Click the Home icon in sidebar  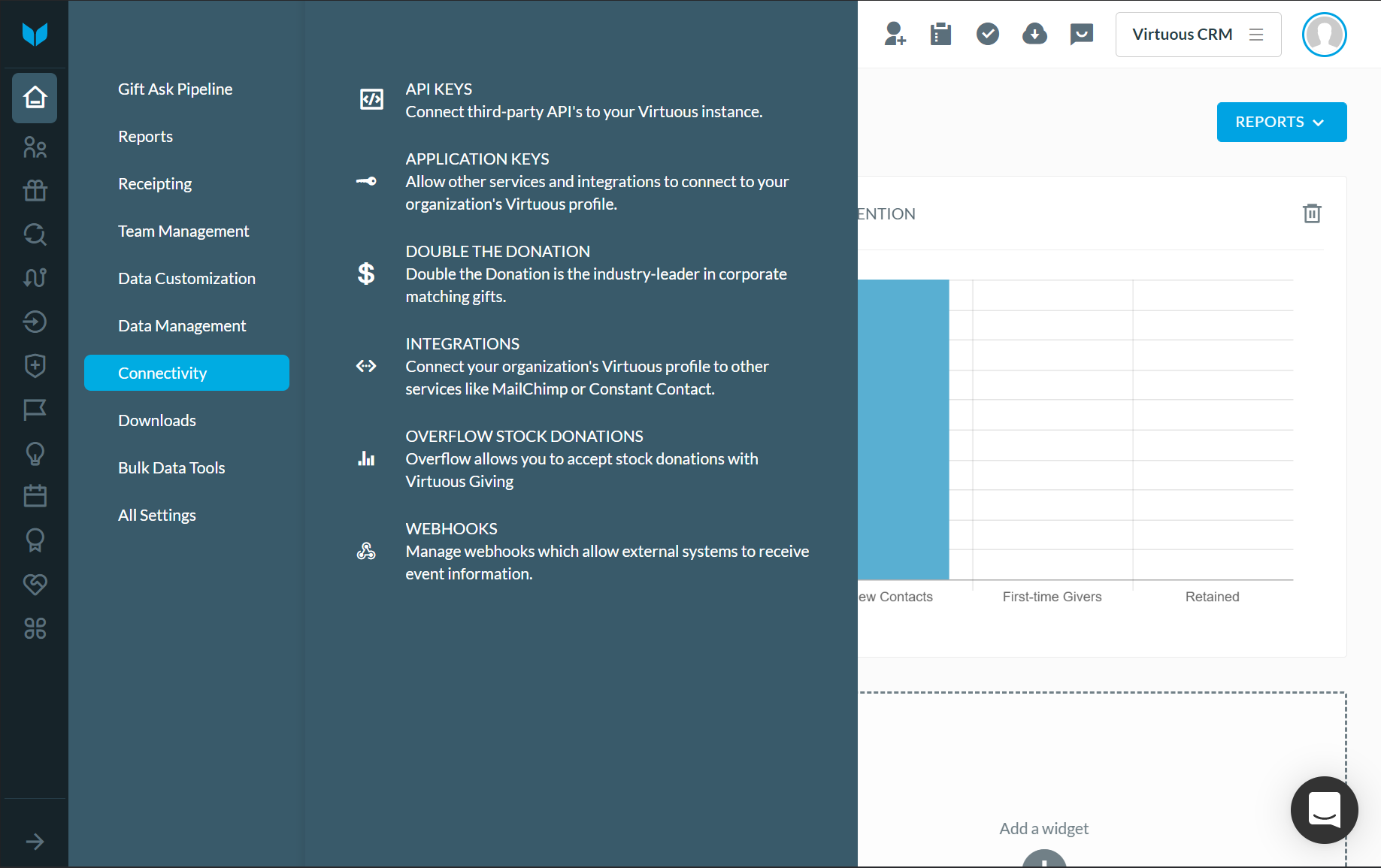(35, 98)
